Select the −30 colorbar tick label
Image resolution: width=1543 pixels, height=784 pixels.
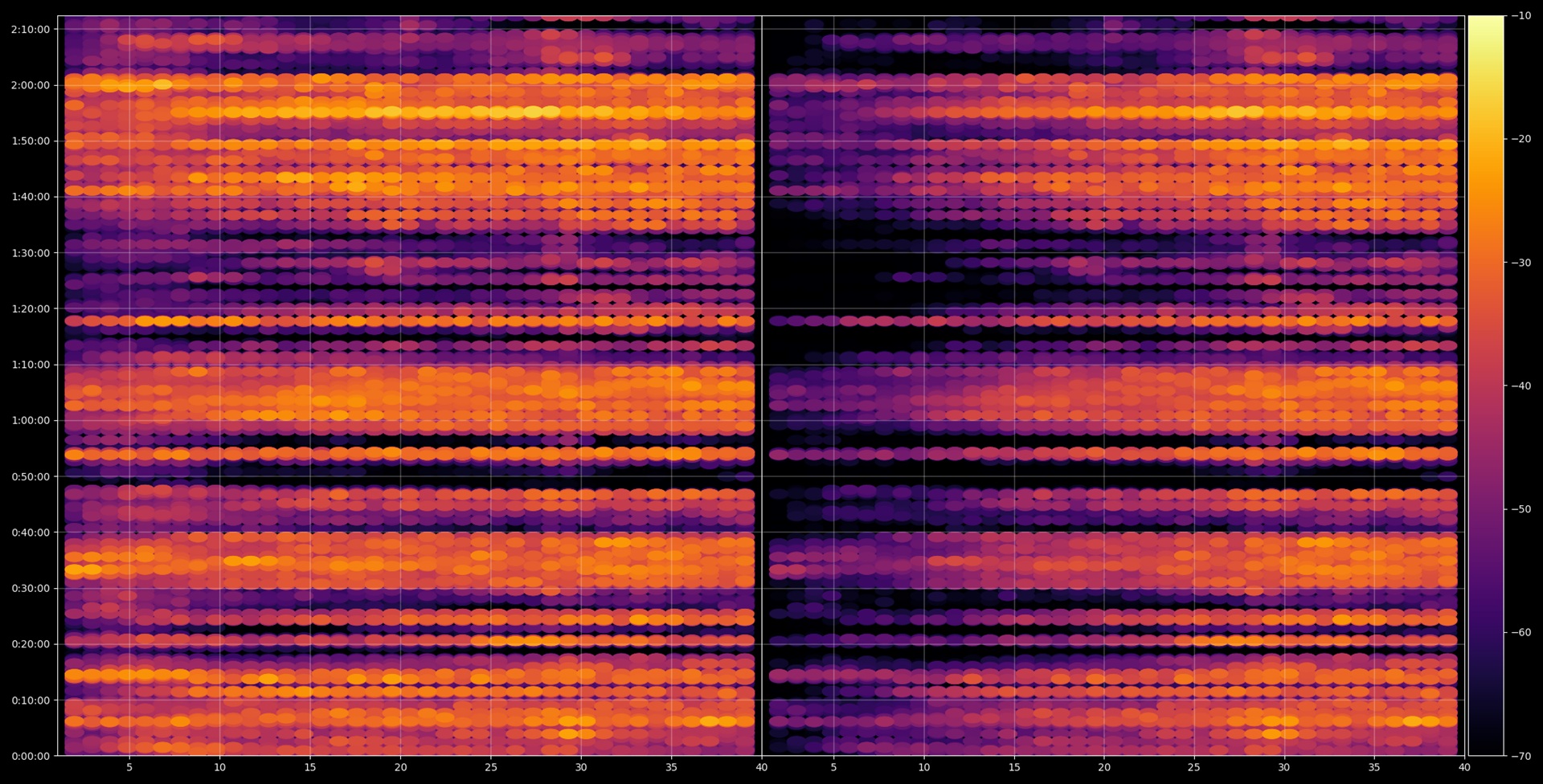click(1520, 263)
